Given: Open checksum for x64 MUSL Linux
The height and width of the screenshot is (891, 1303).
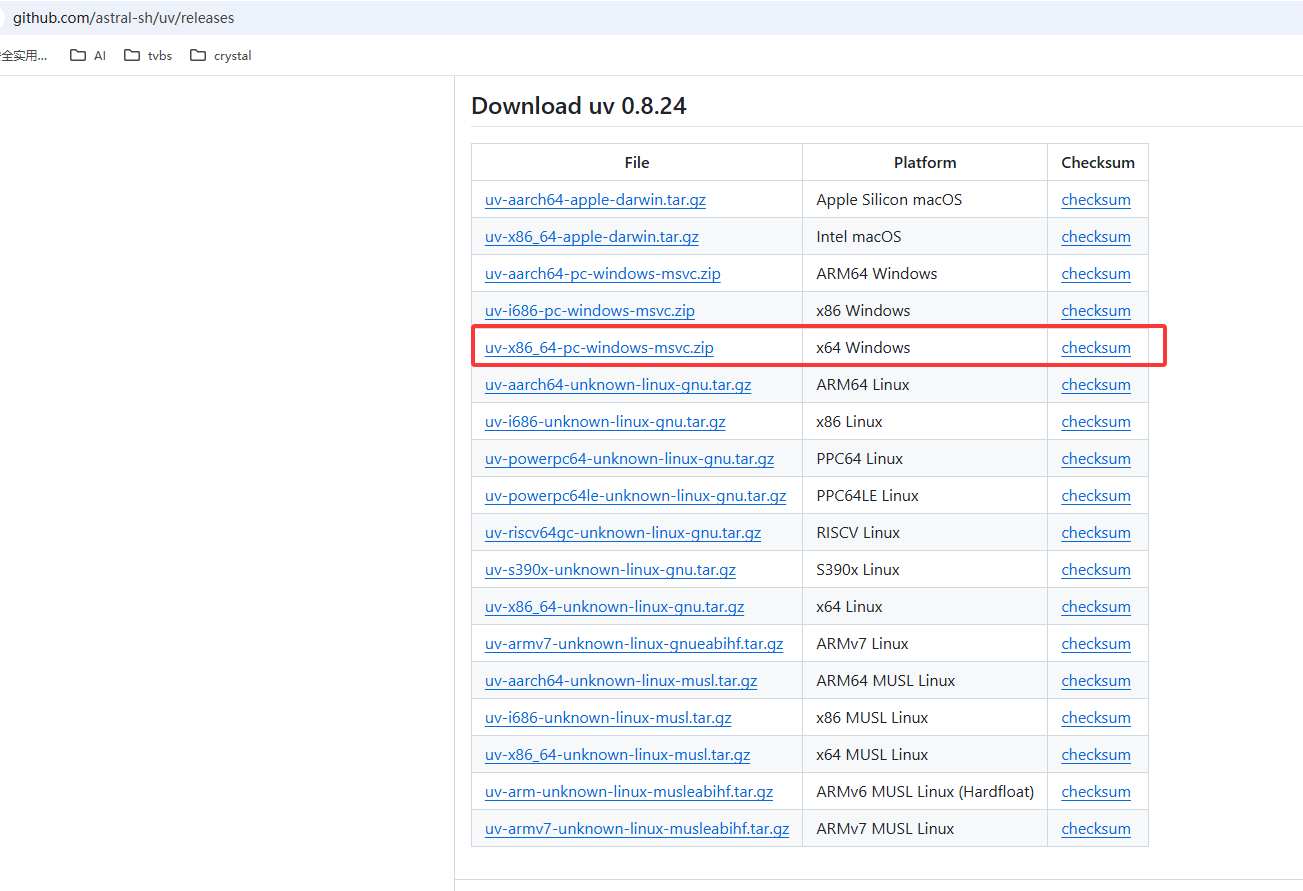Looking at the screenshot, I should (x=1096, y=755).
